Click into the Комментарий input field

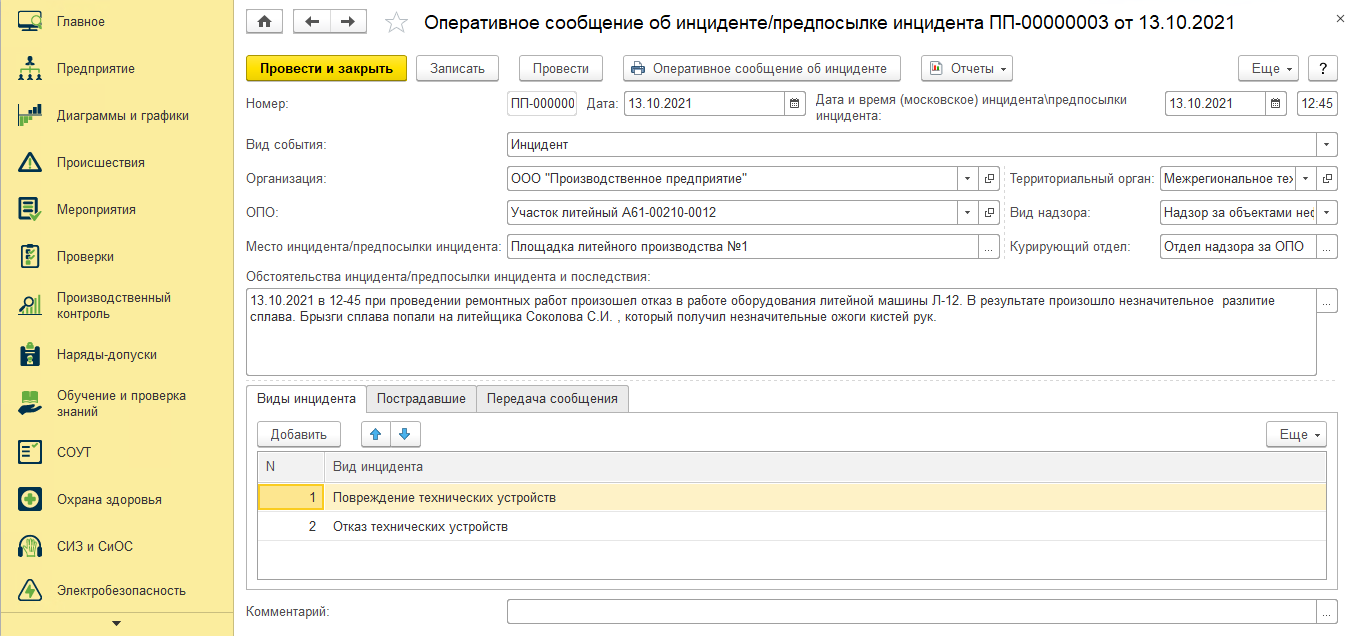912,611
